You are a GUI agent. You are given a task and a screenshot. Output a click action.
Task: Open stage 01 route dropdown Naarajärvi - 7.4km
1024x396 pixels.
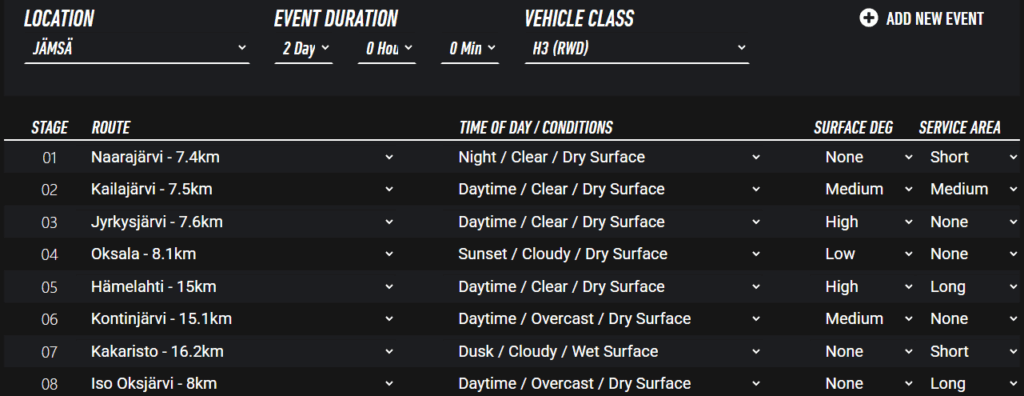pyautogui.click(x=243, y=157)
